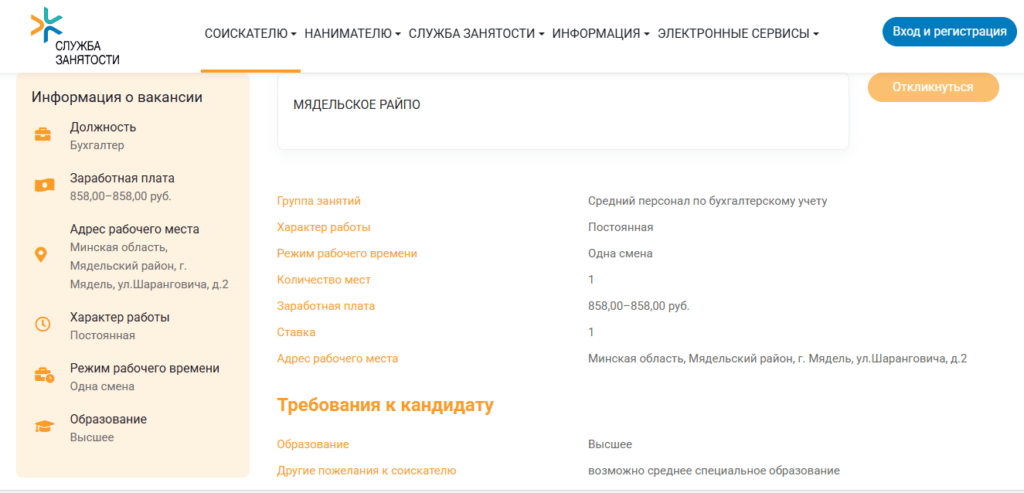Image resolution: width=1024 pixels, height=493 pixels.
Task: Click the workplace address value in details
Action: click(777, 358)
